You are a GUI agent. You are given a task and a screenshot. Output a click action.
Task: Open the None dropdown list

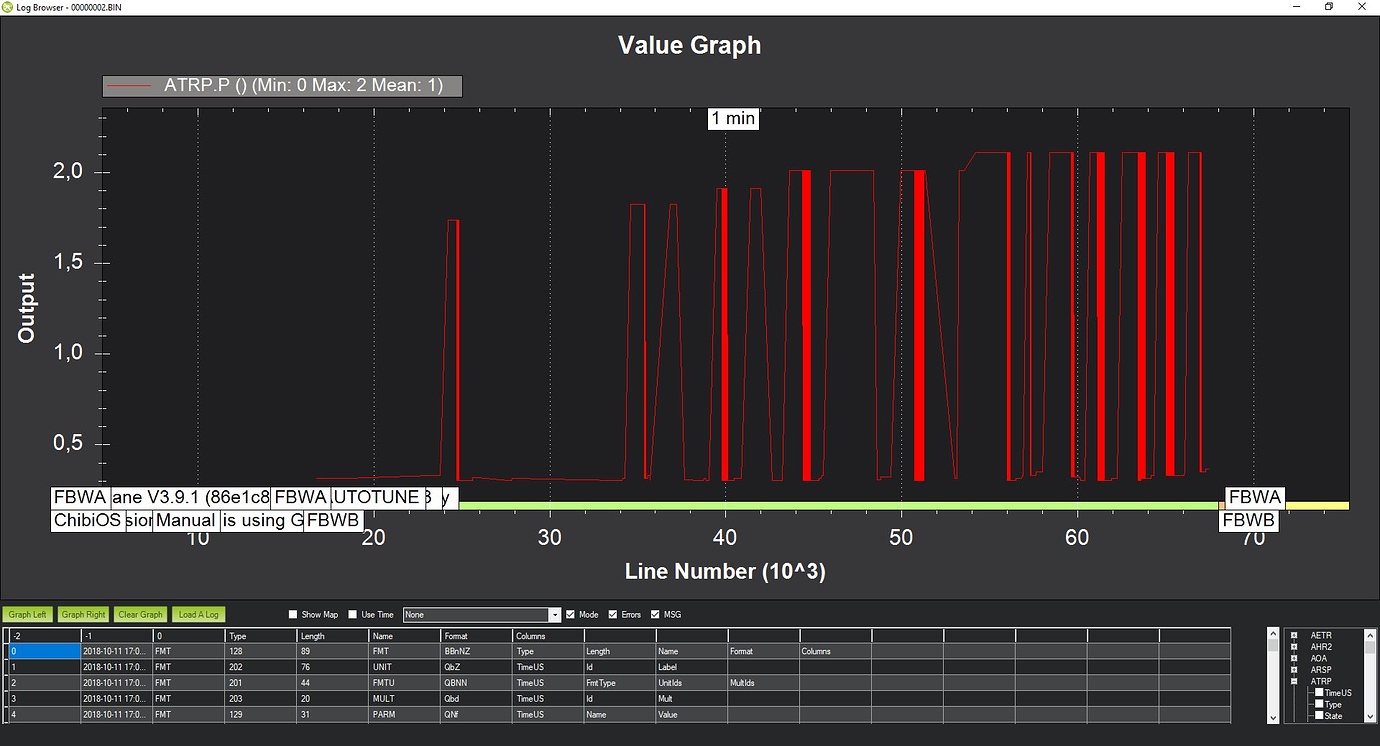(x=555, y=615)
